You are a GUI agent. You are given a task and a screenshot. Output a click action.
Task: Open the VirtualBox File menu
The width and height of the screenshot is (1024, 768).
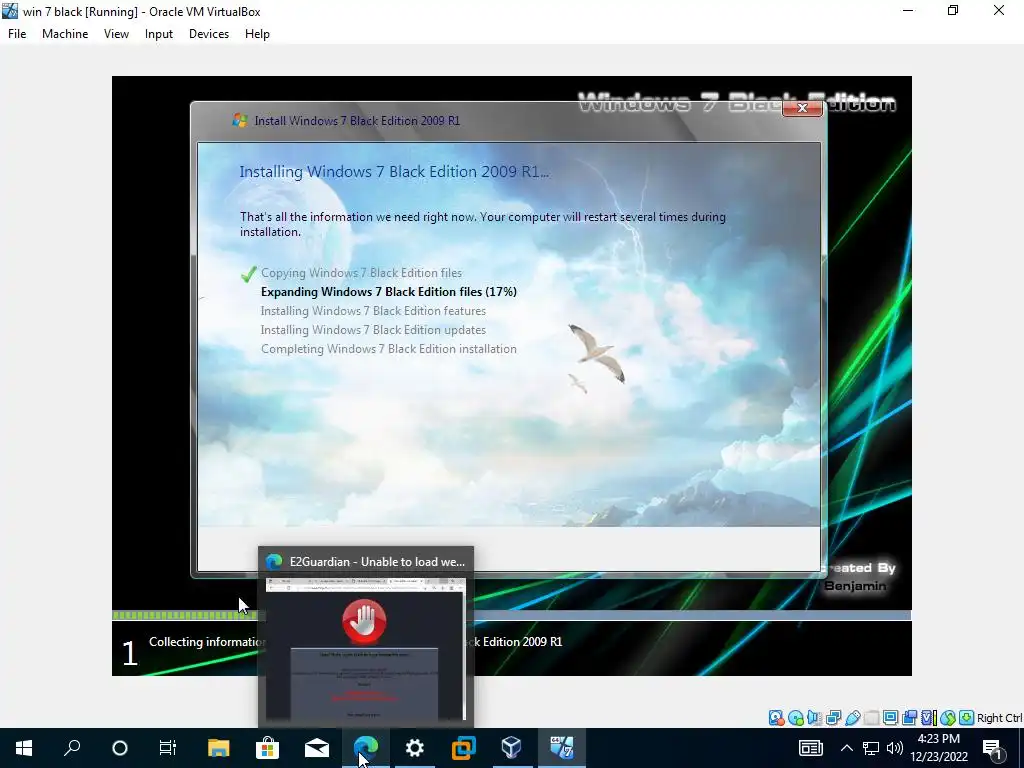17,34
